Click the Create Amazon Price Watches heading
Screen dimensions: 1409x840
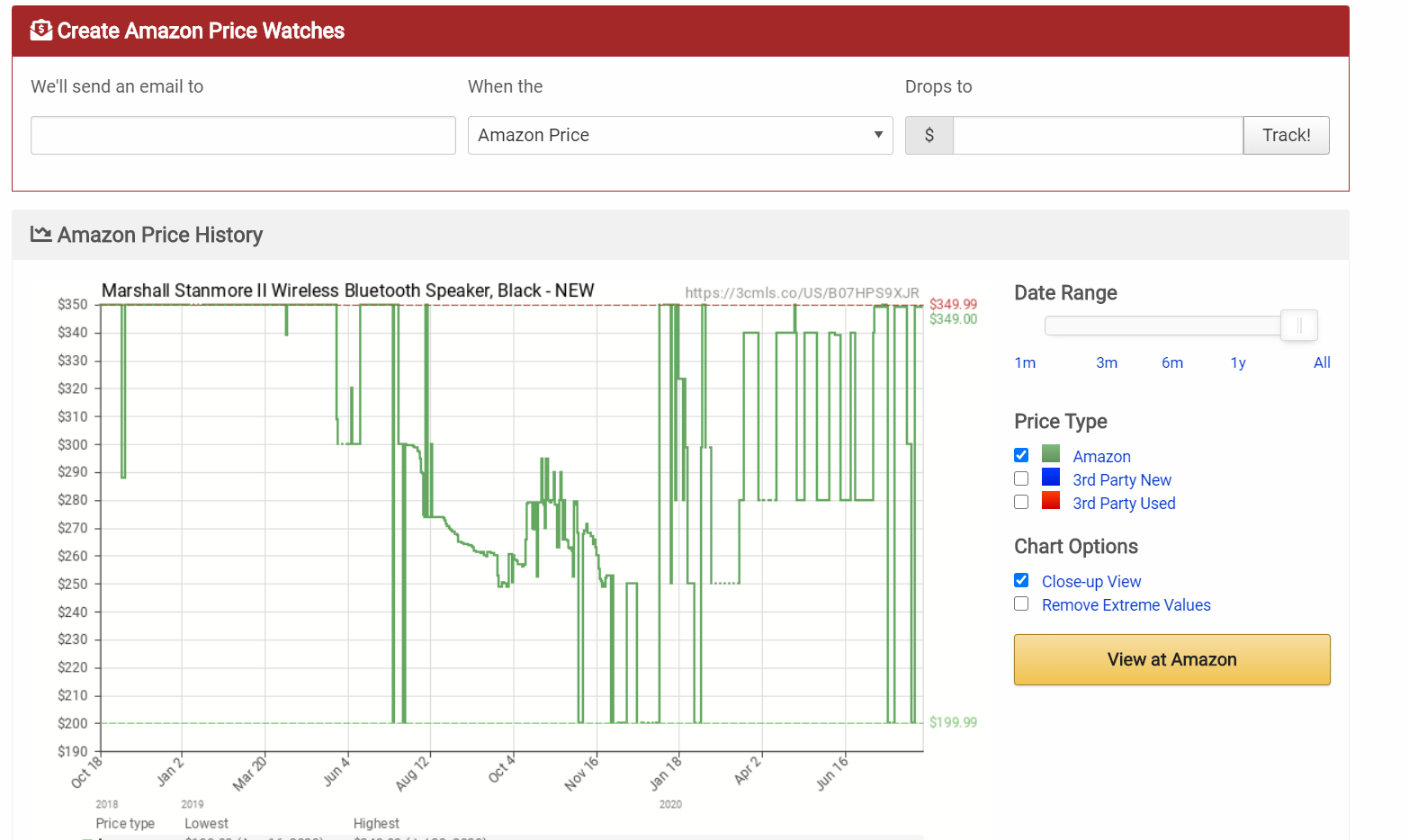[201, 31]
